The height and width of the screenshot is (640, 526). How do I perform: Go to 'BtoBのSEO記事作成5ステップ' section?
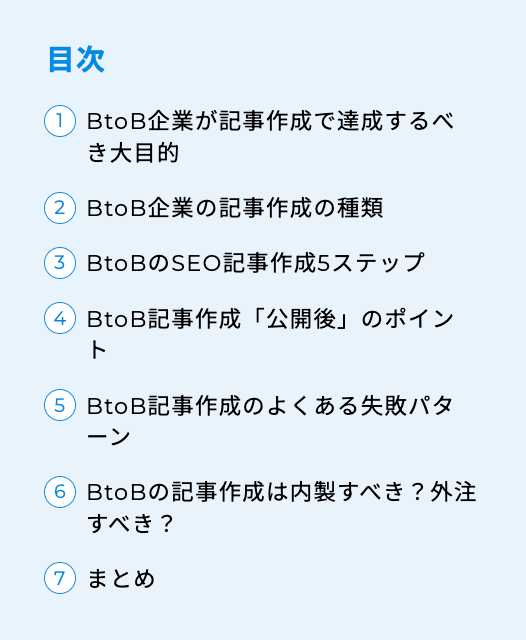point(256,263)
